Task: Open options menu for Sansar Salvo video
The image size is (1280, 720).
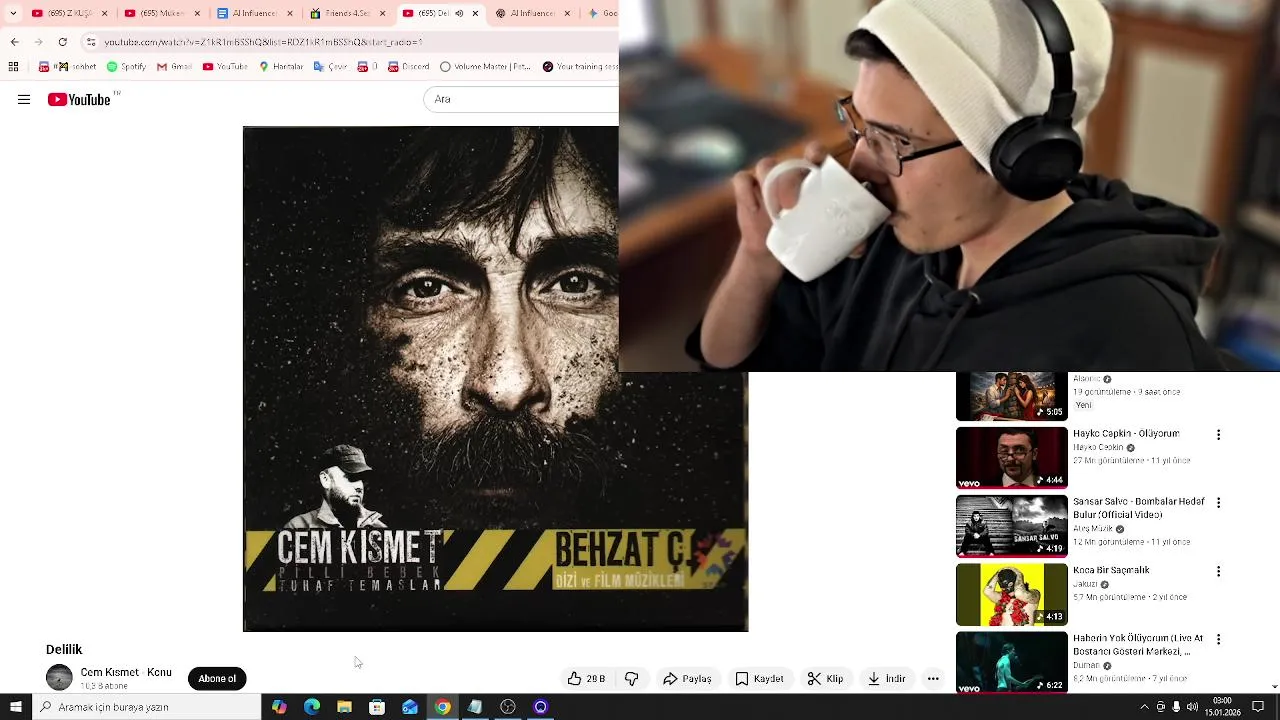Action: click(x=1218, y=503)
